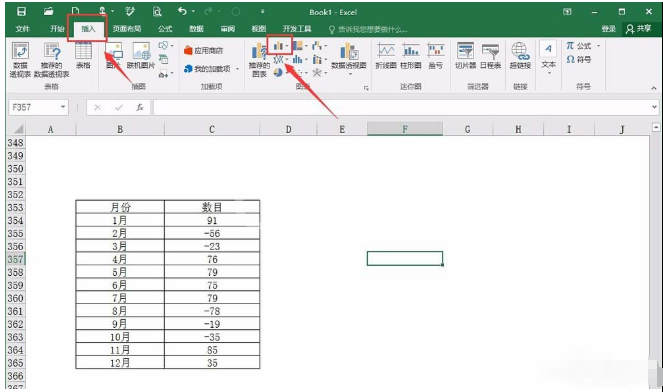Click the Open folder icon in quick access toolbar
The image size is (663, 392).
click(48, 11)
